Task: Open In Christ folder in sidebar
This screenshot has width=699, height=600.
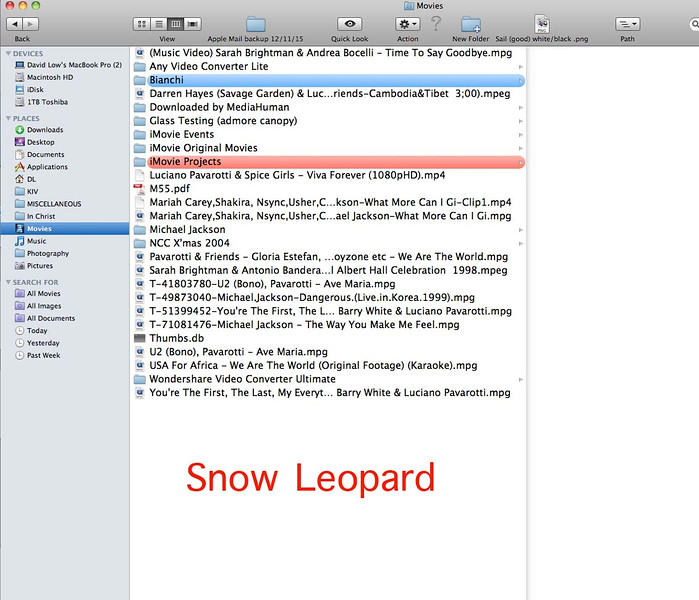Action: [35, 216]
